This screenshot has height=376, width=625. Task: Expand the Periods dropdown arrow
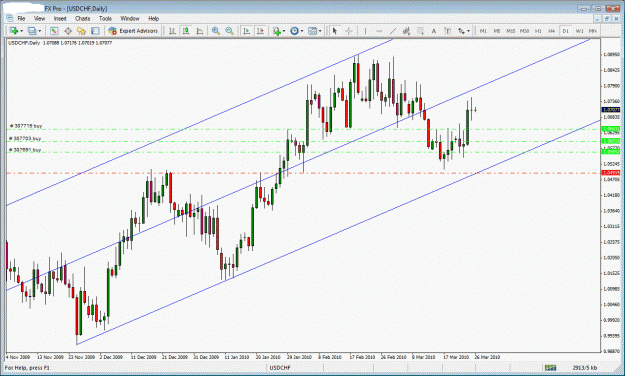pyautogui.click(x=302, y=31)
